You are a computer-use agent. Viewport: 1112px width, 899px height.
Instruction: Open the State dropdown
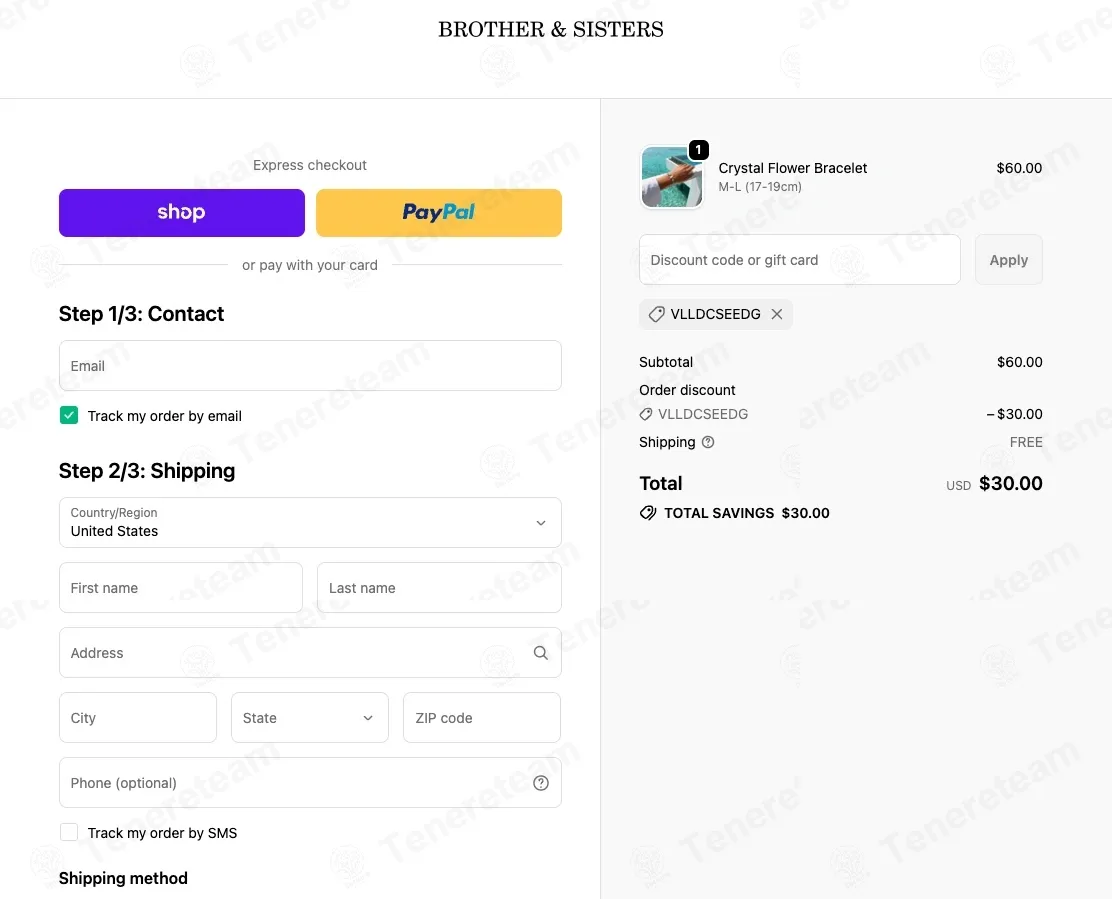309,717
